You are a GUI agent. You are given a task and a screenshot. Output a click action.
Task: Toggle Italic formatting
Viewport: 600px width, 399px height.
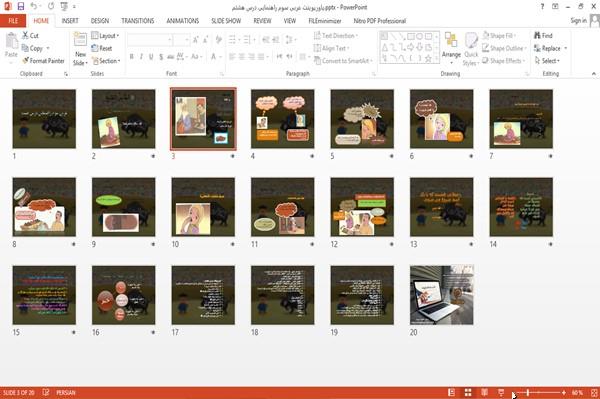141,57
